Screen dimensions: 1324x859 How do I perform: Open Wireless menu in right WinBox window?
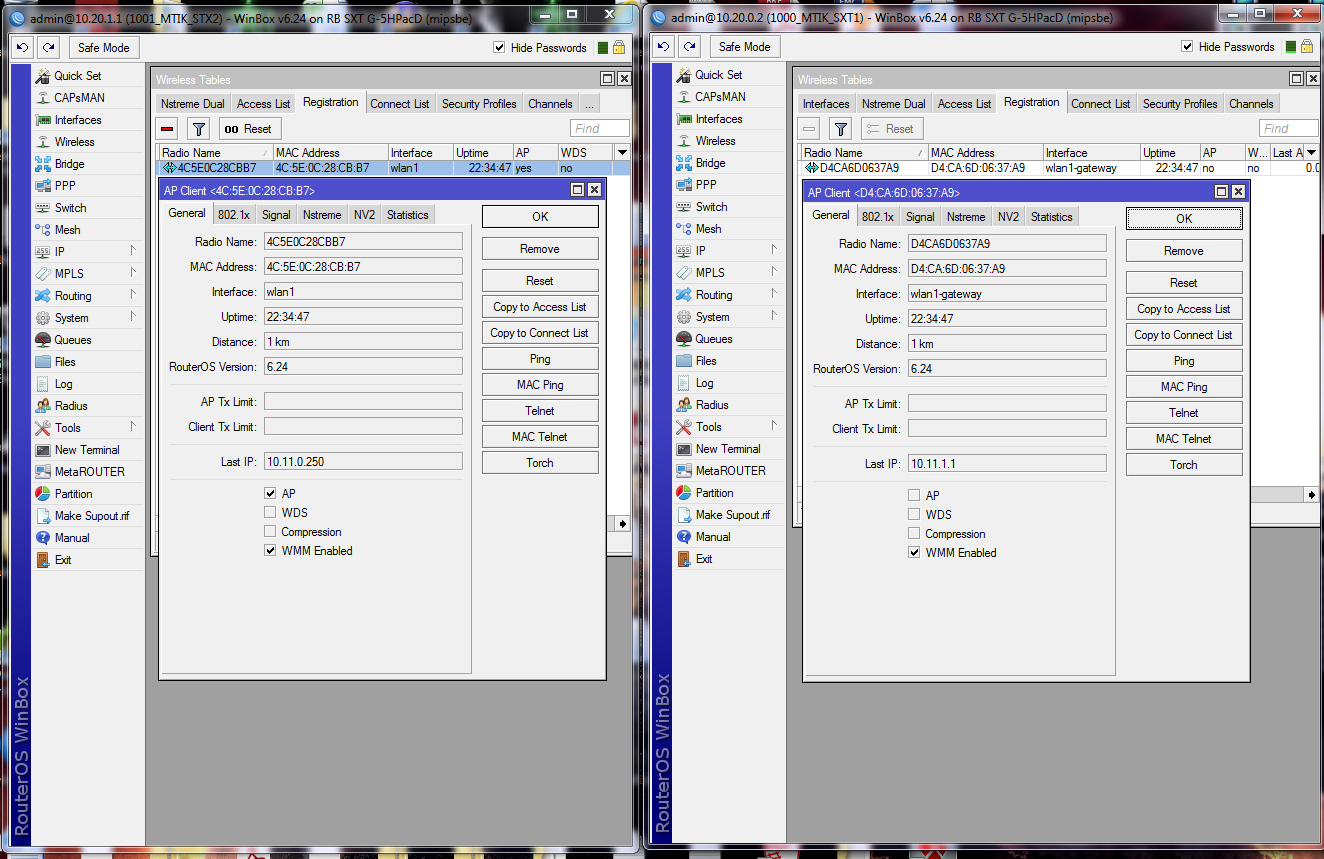pyautogui.click(x=715, y=141)
